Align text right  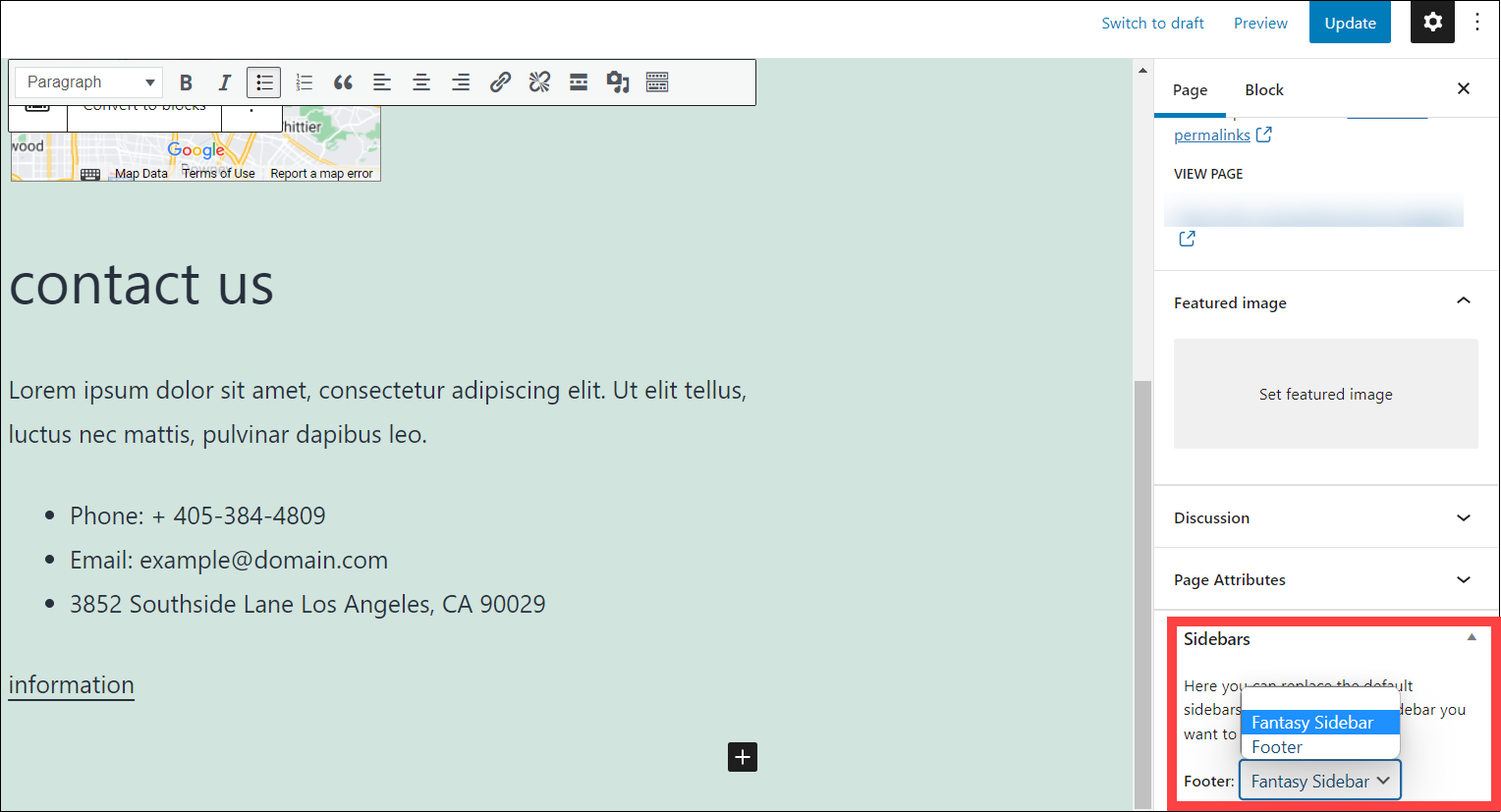tap(461, 82)
